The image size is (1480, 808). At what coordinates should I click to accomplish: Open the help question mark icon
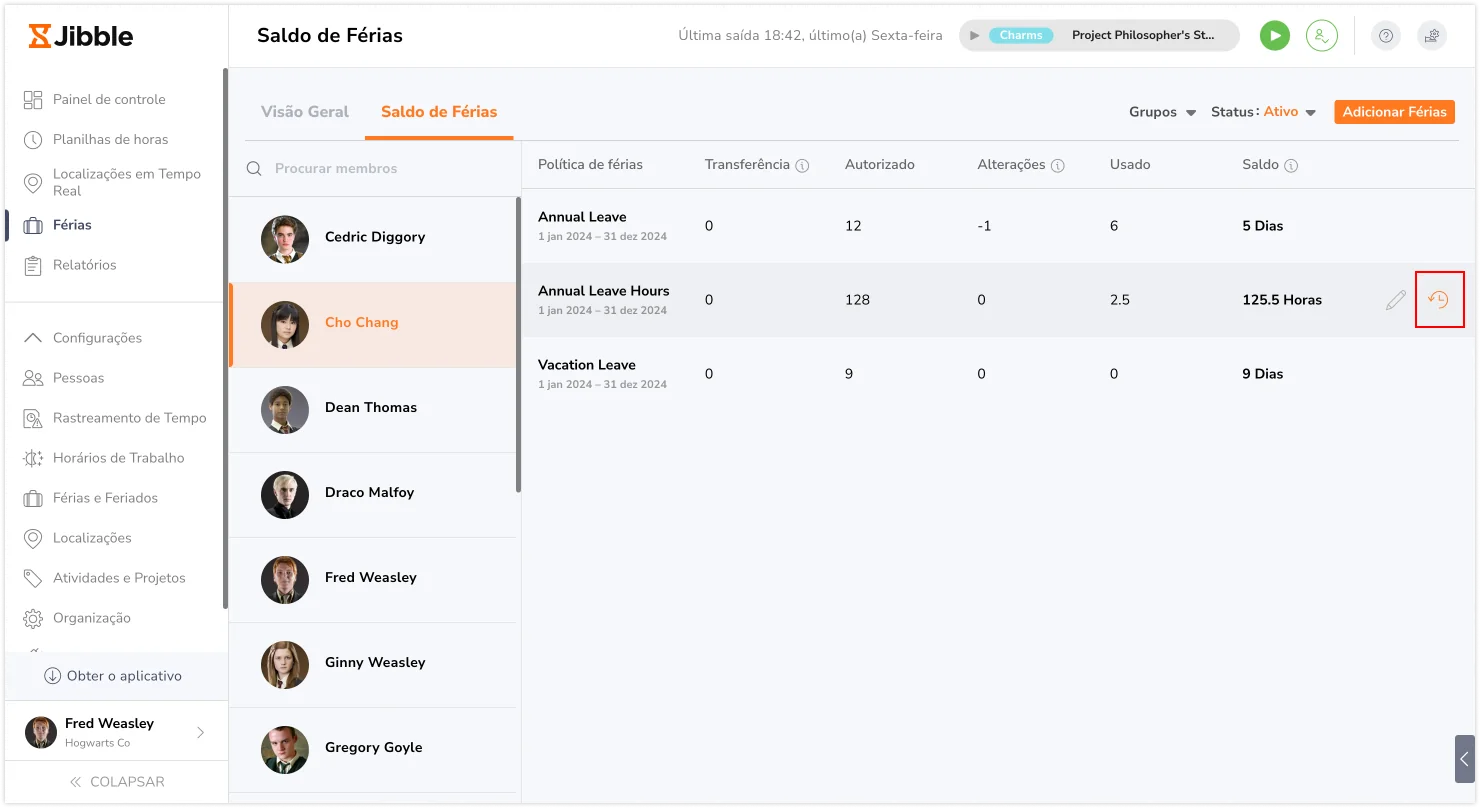tap(1386, 36)
